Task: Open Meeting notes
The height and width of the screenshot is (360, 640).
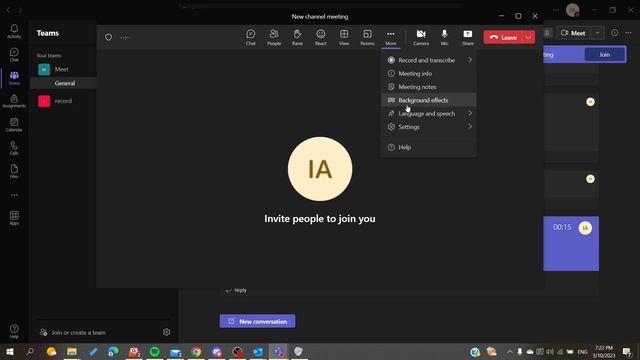Action: click(x=429, y=87)
